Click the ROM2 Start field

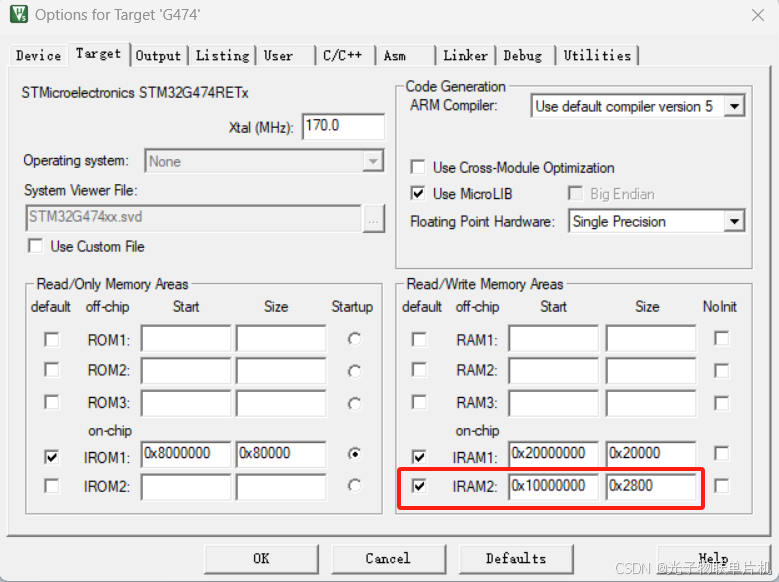186,370
